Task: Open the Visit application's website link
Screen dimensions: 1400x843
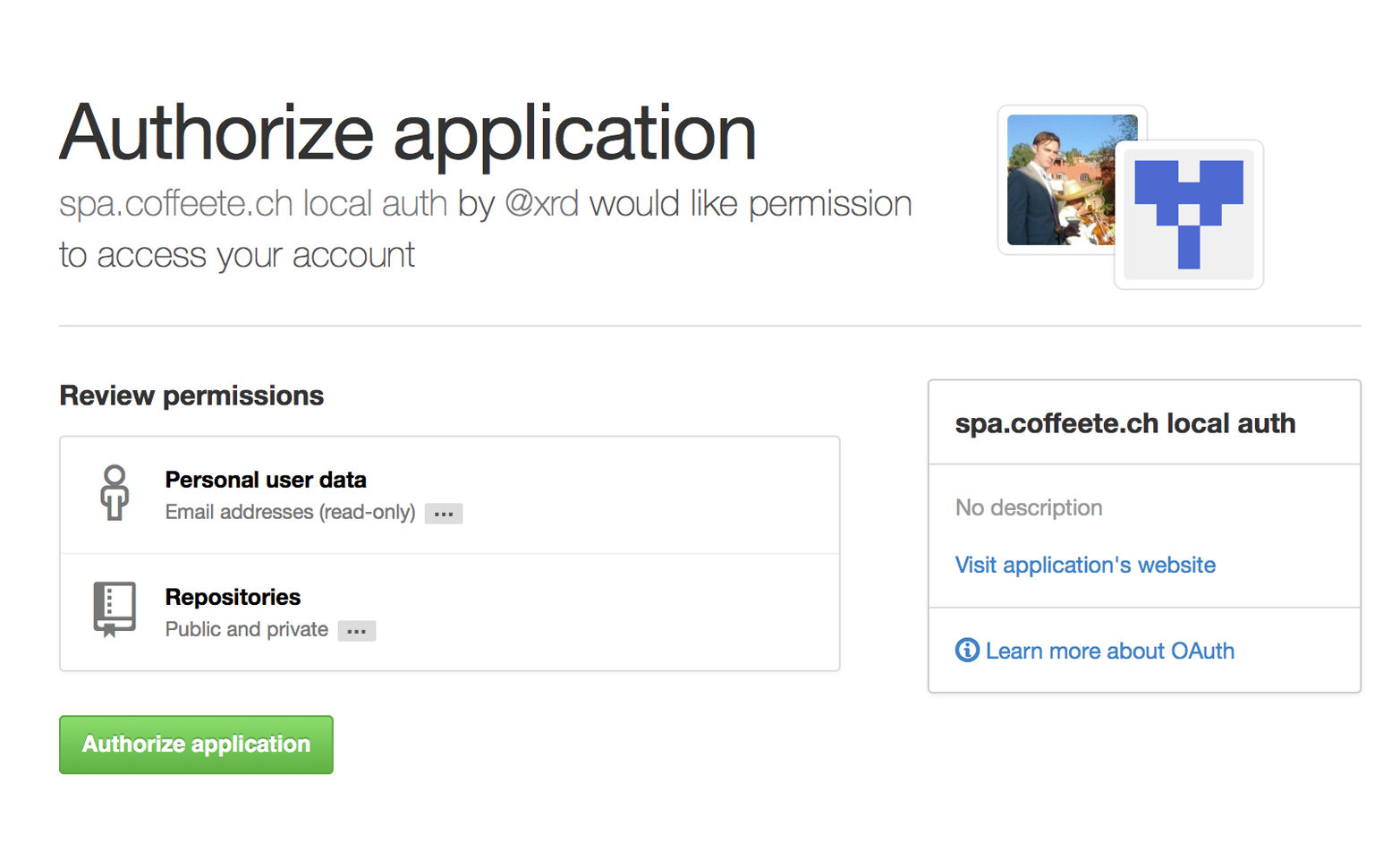Action: point(1085,565)
